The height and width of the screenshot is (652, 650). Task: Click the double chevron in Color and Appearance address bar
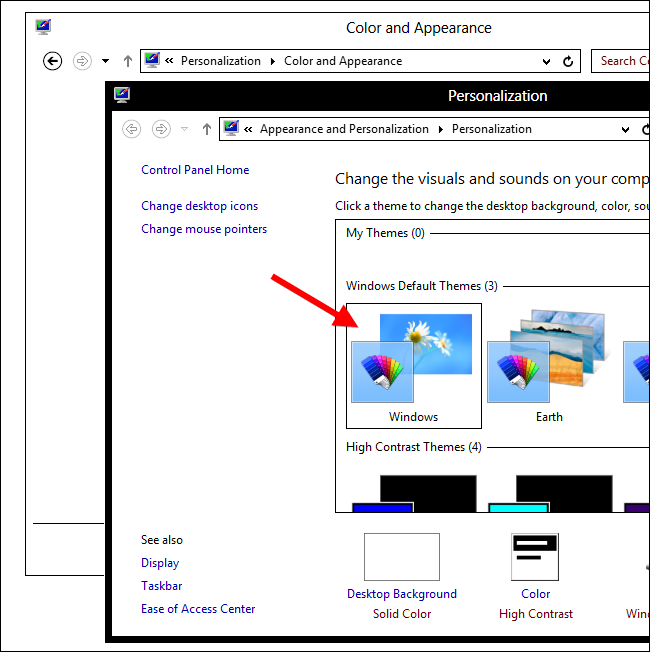click(169, 61)
